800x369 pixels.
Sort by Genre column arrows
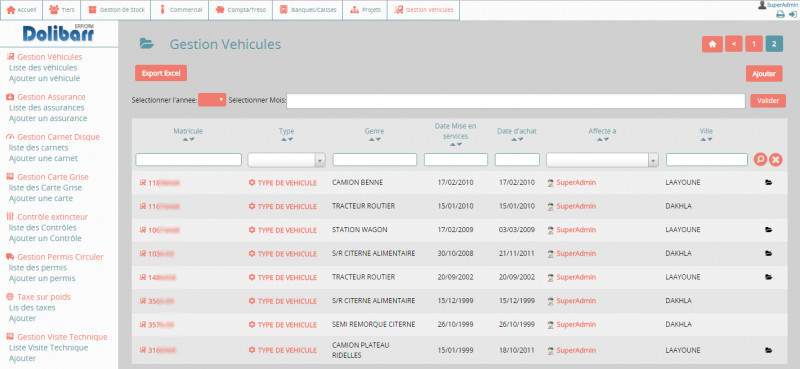coord(374,139)
